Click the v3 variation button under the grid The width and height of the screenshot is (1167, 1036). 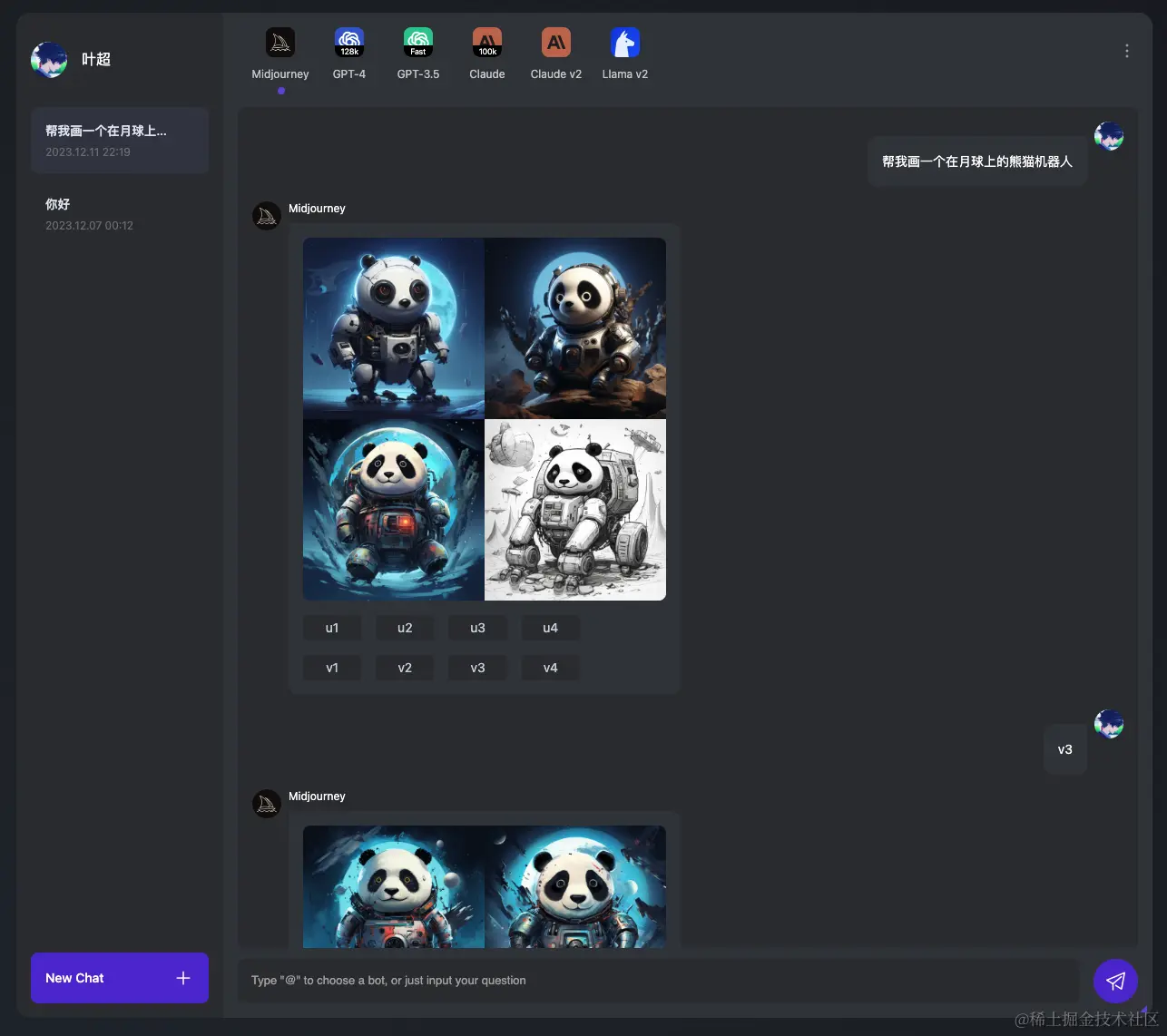coord(477,668)
